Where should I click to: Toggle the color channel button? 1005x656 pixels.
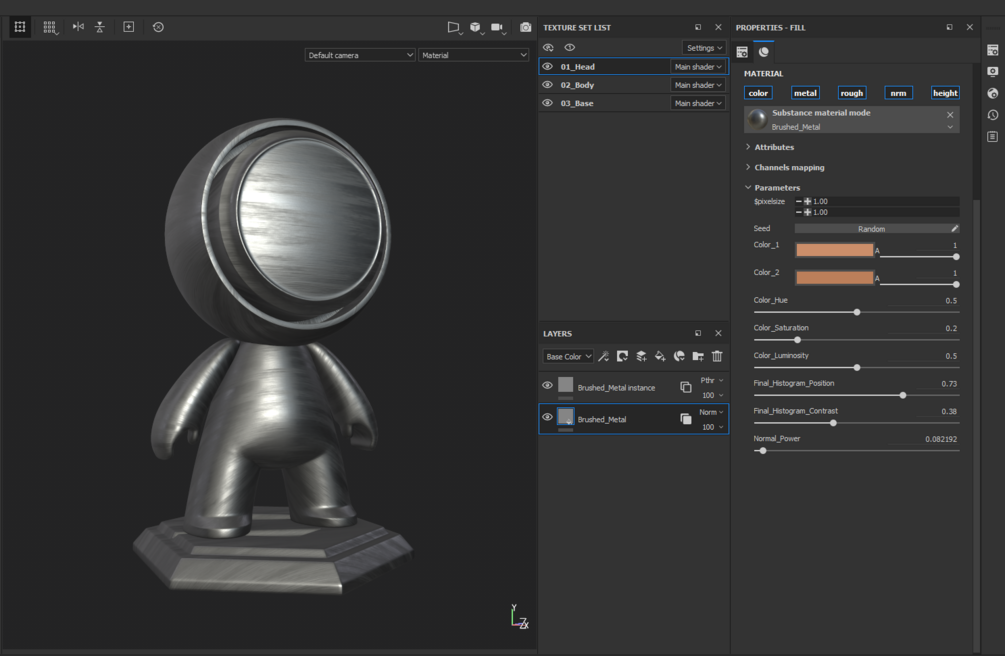[758, 93]
